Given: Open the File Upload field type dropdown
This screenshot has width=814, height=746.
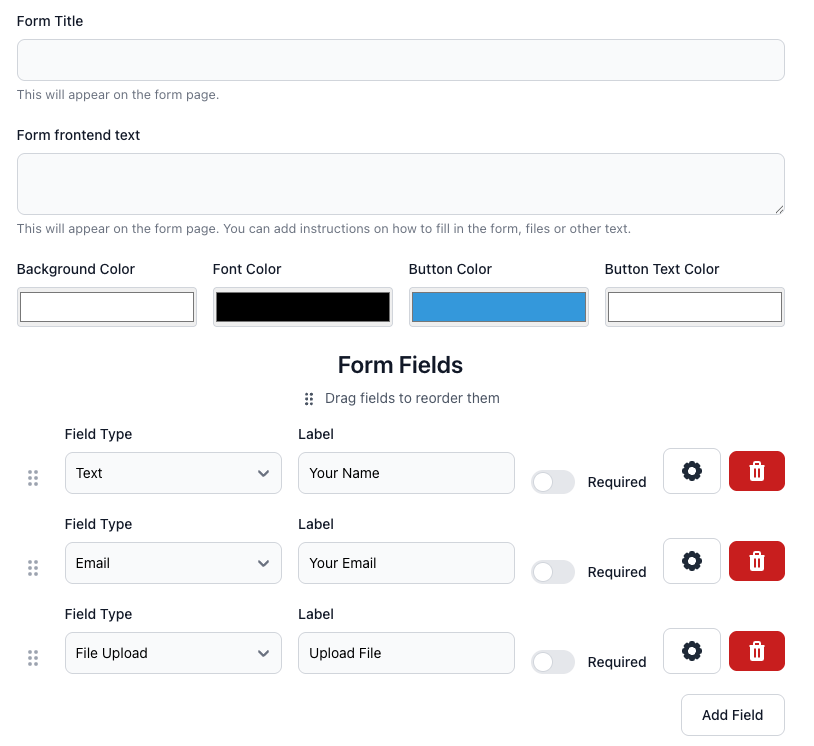Looking at the screenshot, I should [x=173, y=653].
